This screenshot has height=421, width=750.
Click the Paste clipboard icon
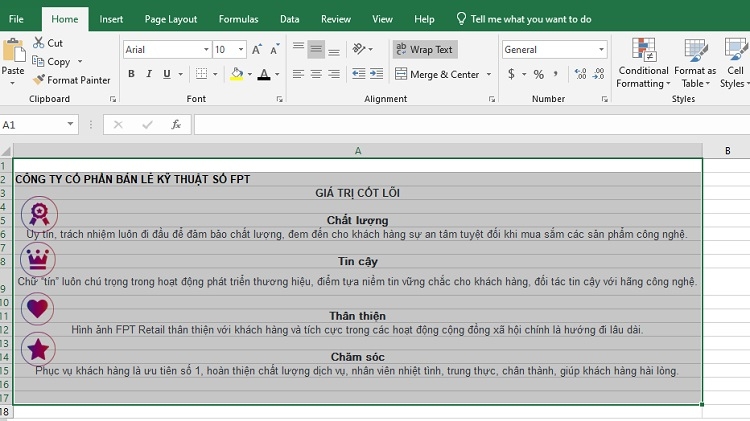point(13,51)
